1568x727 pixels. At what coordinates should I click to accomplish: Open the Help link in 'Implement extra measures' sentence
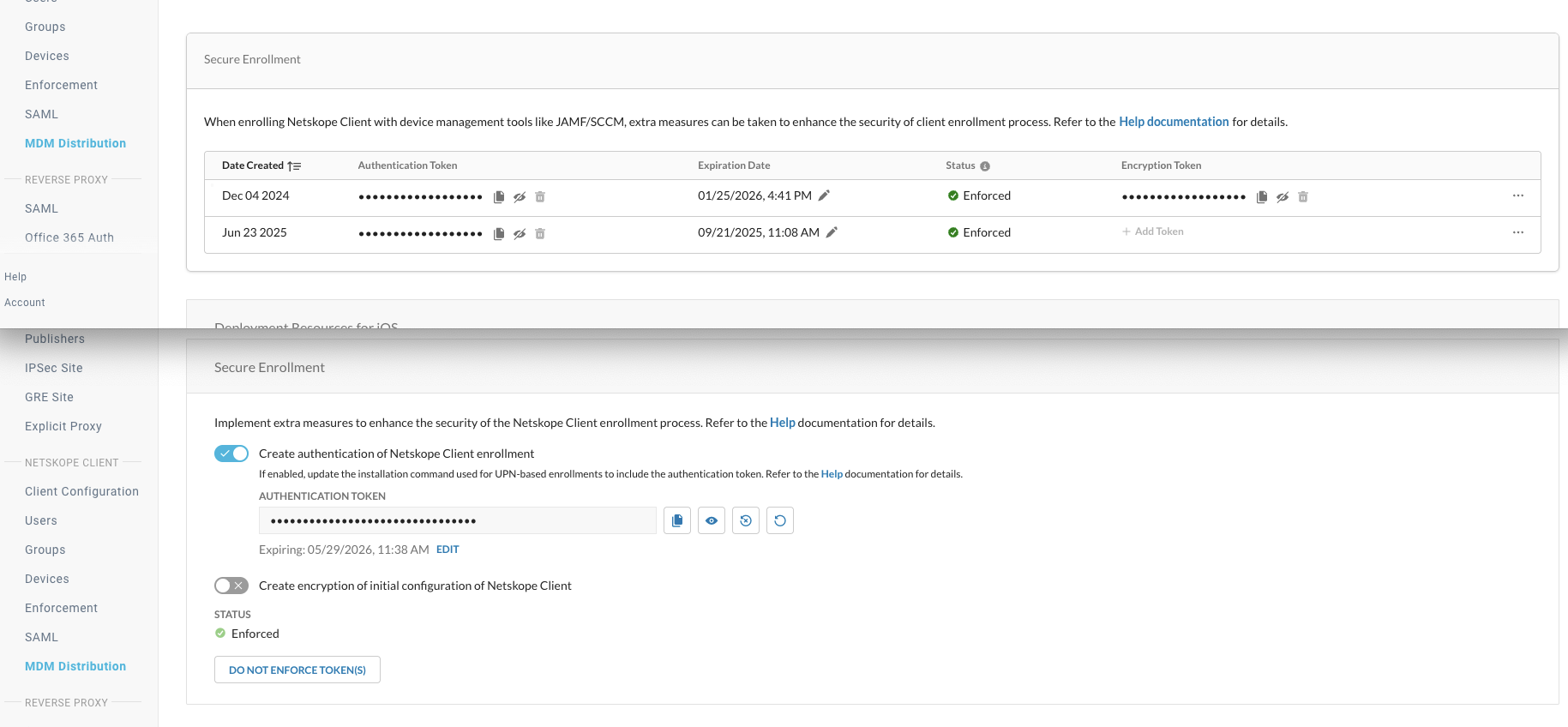[783, 423]
